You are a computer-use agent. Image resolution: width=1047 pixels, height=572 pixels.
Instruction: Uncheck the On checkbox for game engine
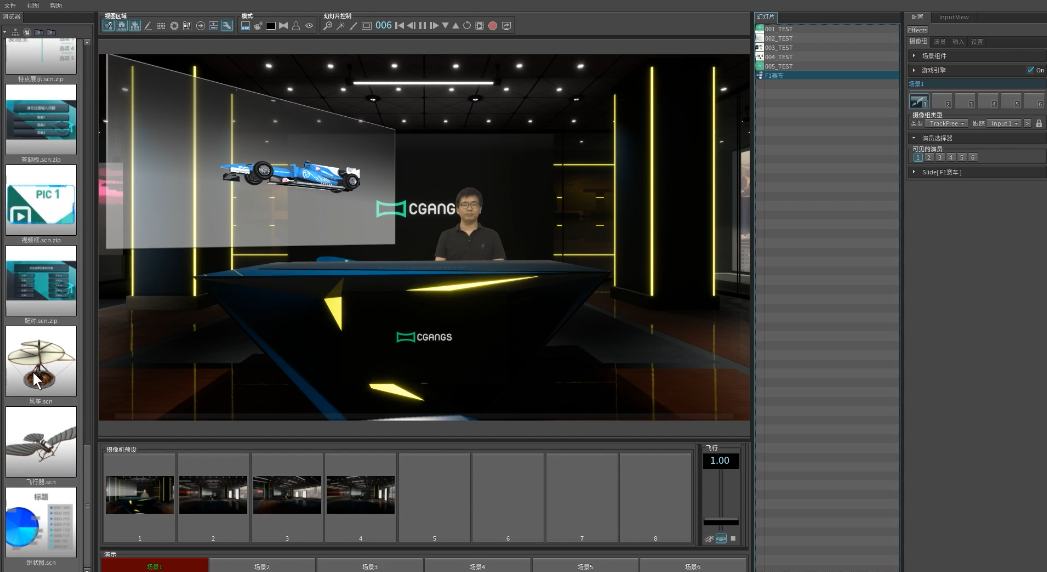pos(1031,70)
